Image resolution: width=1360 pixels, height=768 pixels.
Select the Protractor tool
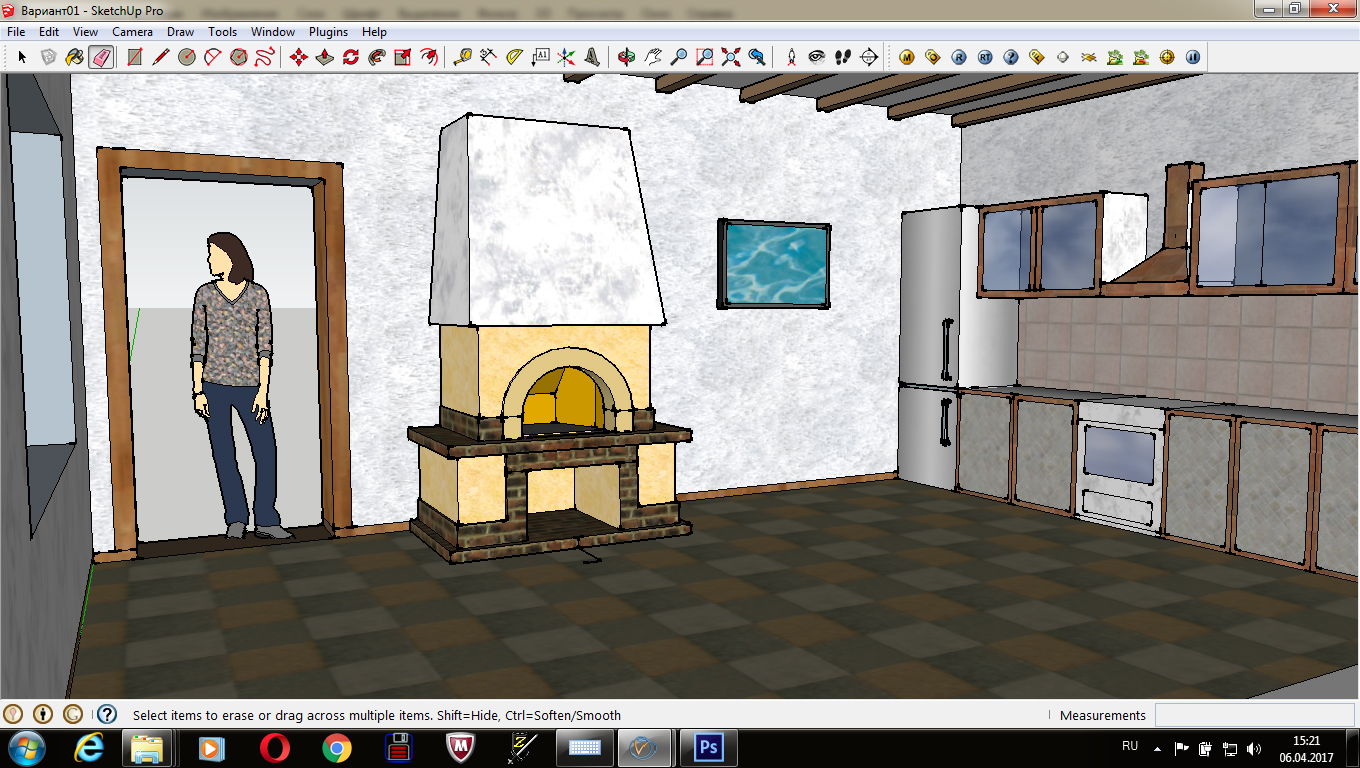click(x=514, y=57)
